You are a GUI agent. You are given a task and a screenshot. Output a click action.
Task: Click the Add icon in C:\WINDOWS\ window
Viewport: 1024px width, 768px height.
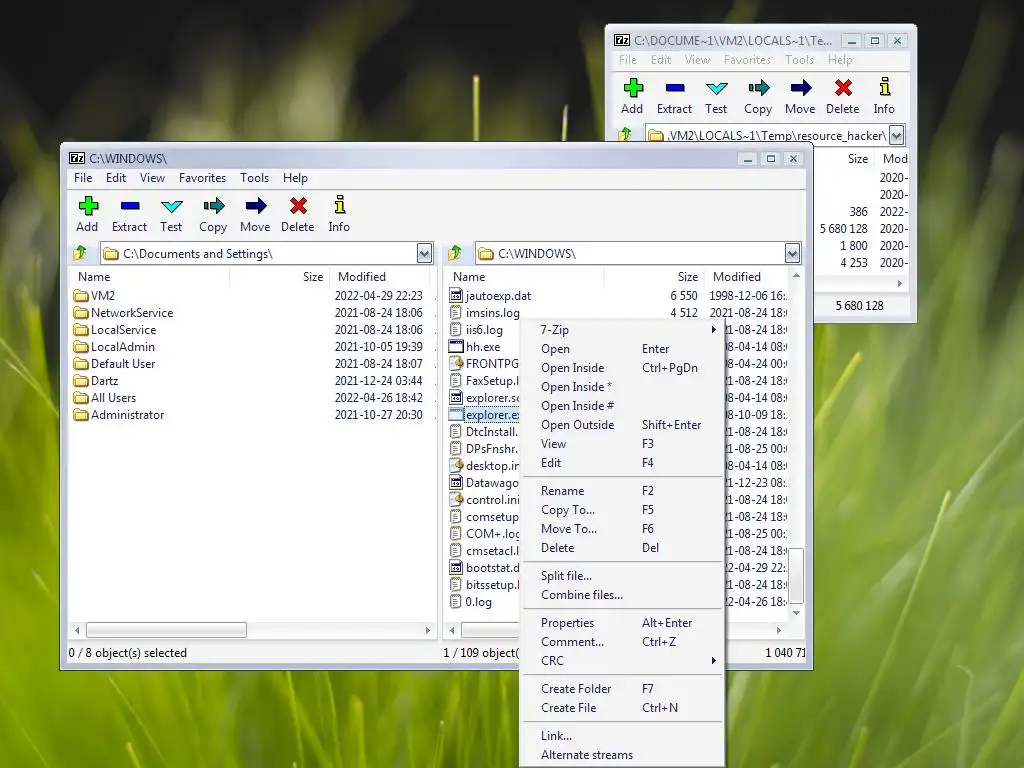pos(88,206)
